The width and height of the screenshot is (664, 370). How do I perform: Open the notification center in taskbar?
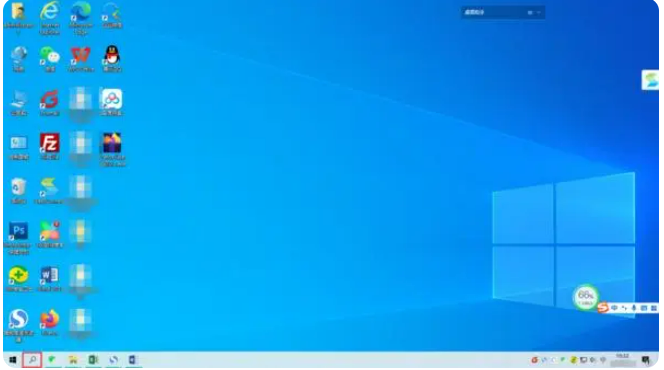pos(645,360)
